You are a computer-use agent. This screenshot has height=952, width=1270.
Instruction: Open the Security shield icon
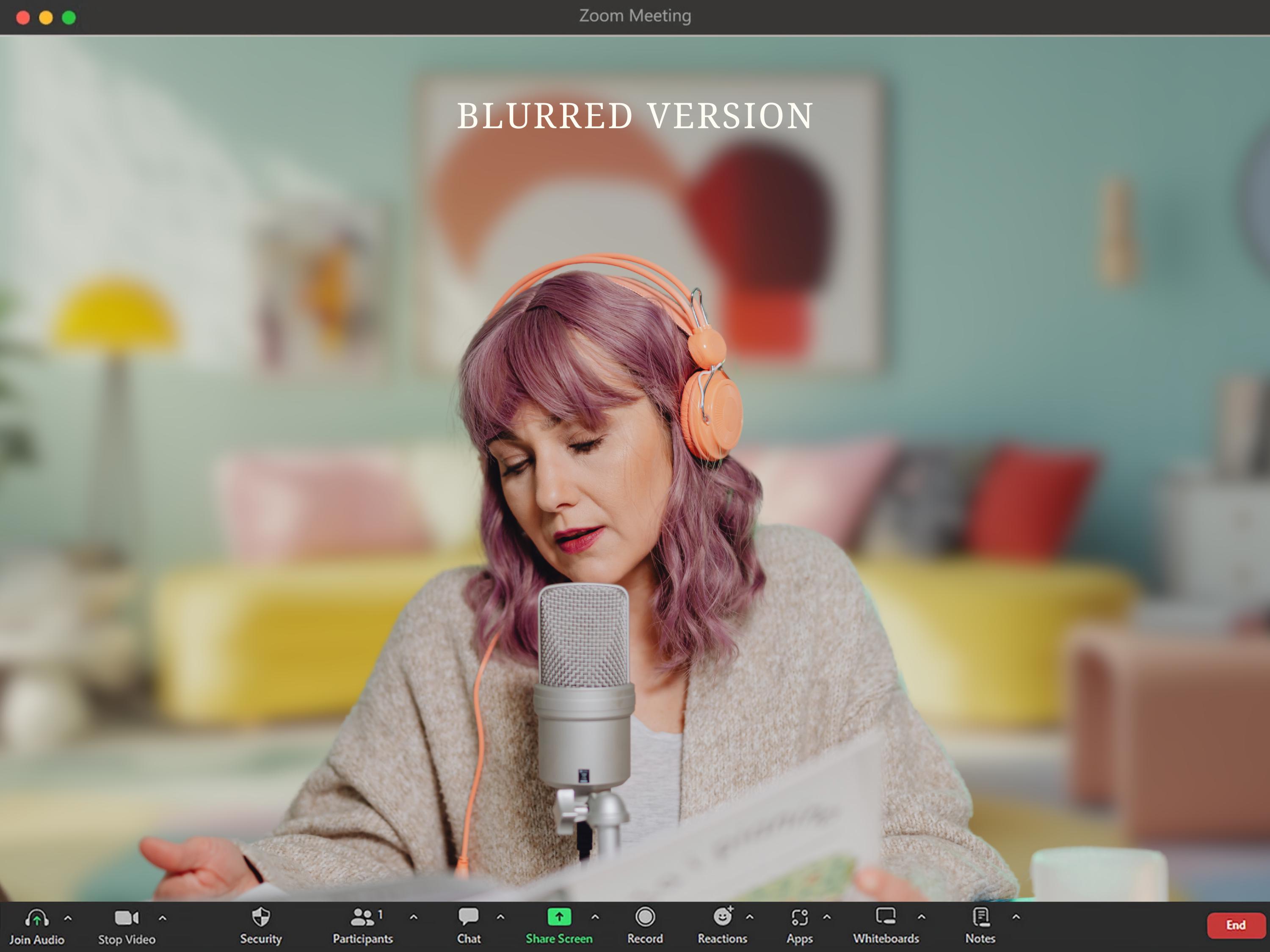(261, 917)
